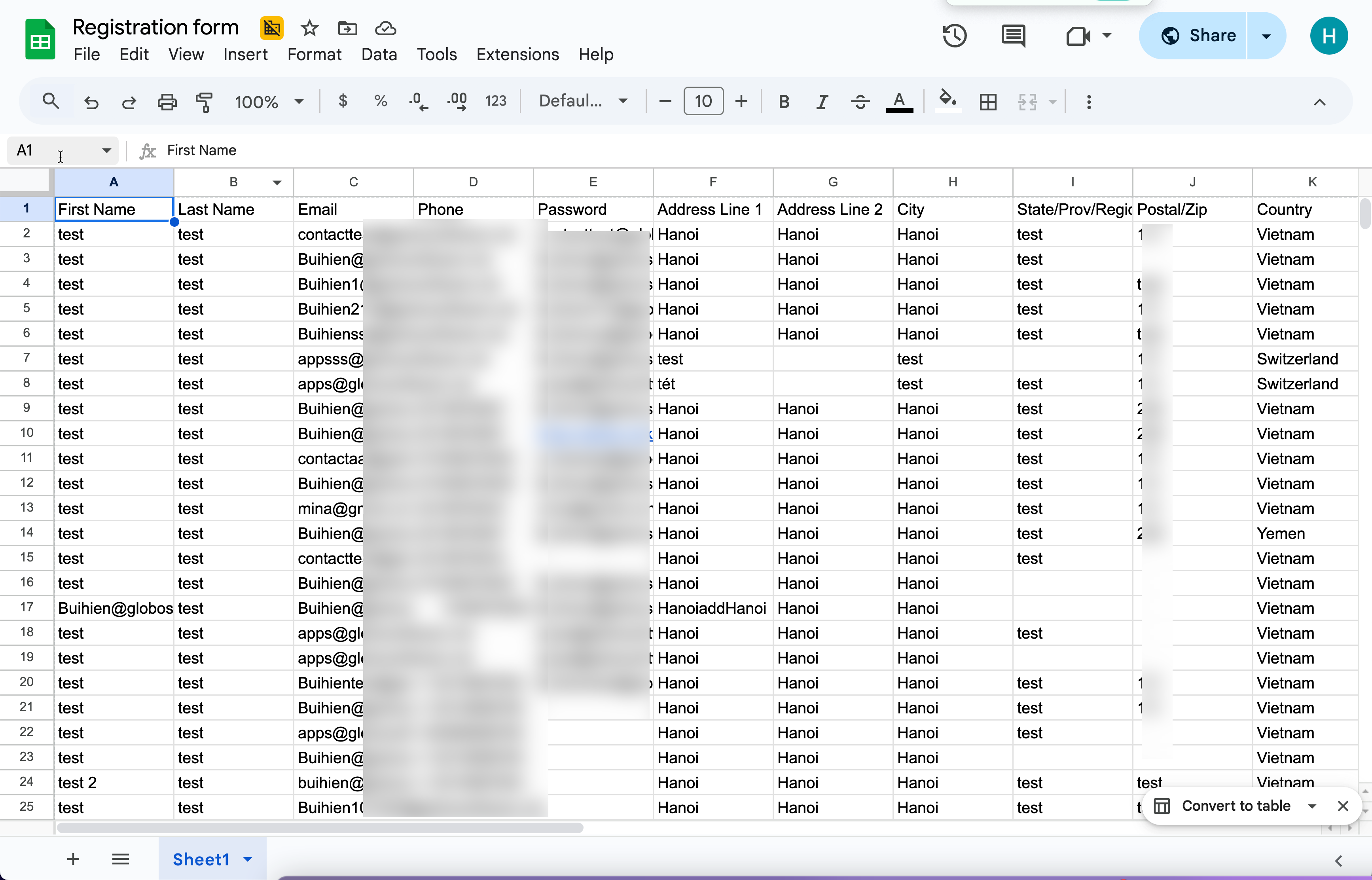Click the fill color bucket icon
Image resolution: width=1372 pixels, height=880 pixels.
[x=948, y=101]
